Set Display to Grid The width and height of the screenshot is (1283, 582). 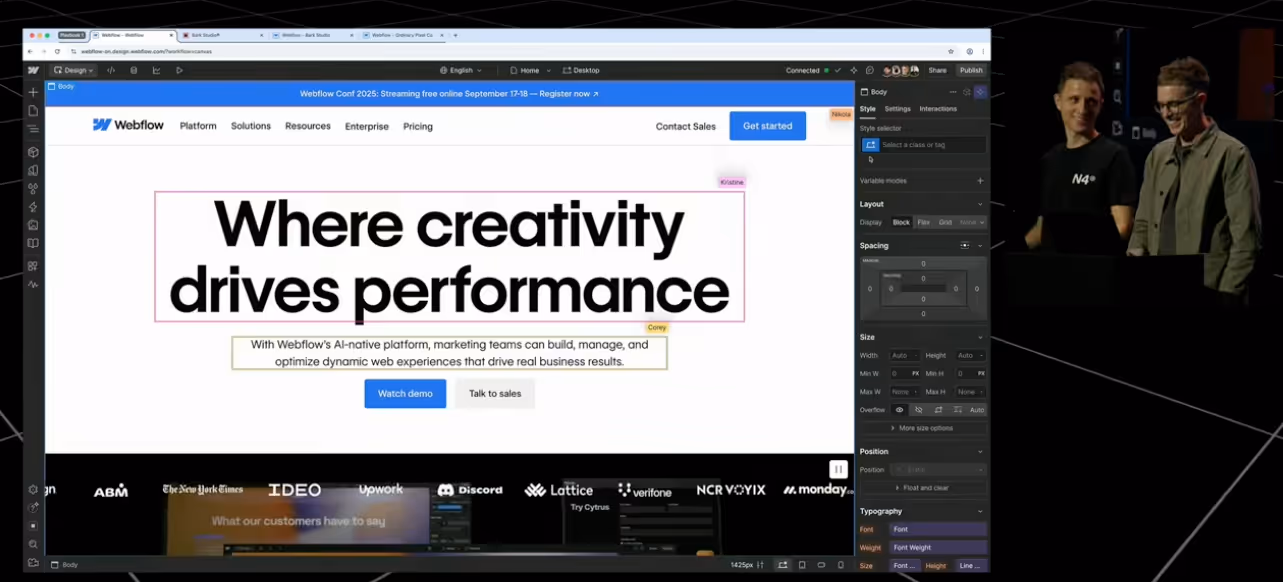945,222
